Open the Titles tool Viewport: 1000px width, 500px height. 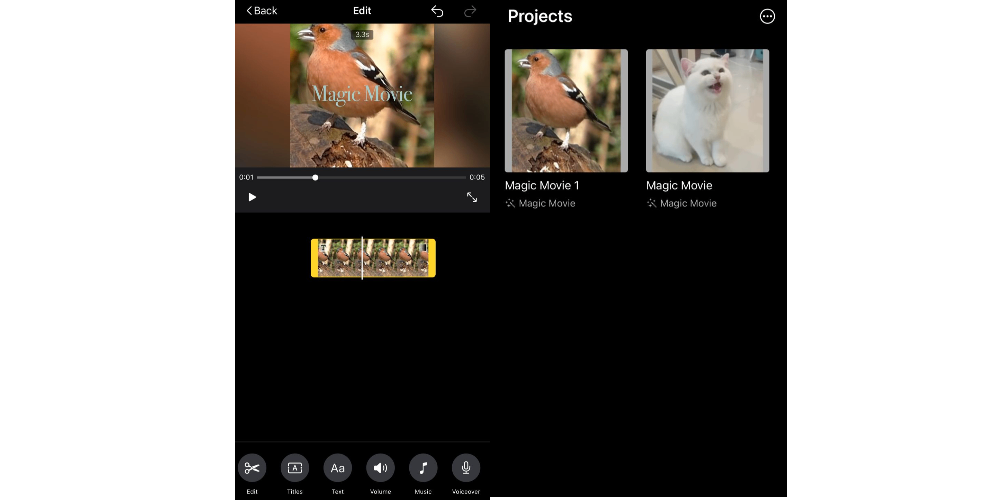tap(295, 468)
